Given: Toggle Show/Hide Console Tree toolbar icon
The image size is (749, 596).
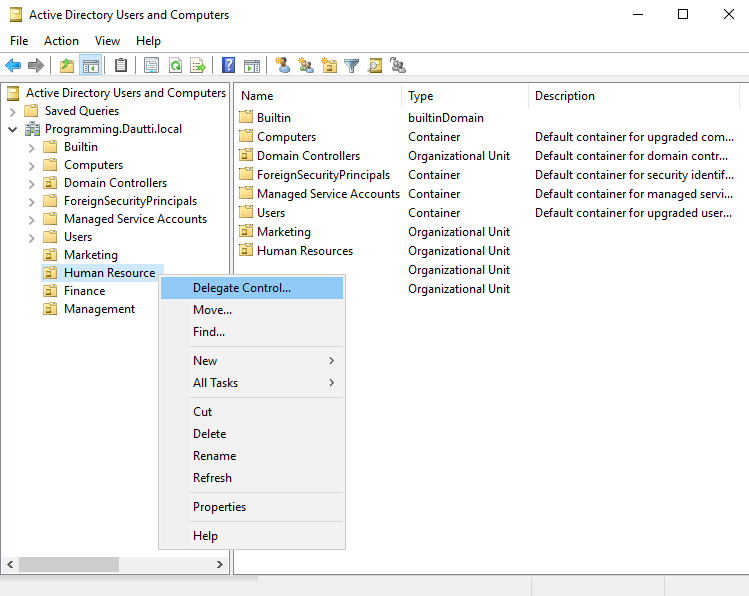Looking at the screenshot, I should (91, 65).
